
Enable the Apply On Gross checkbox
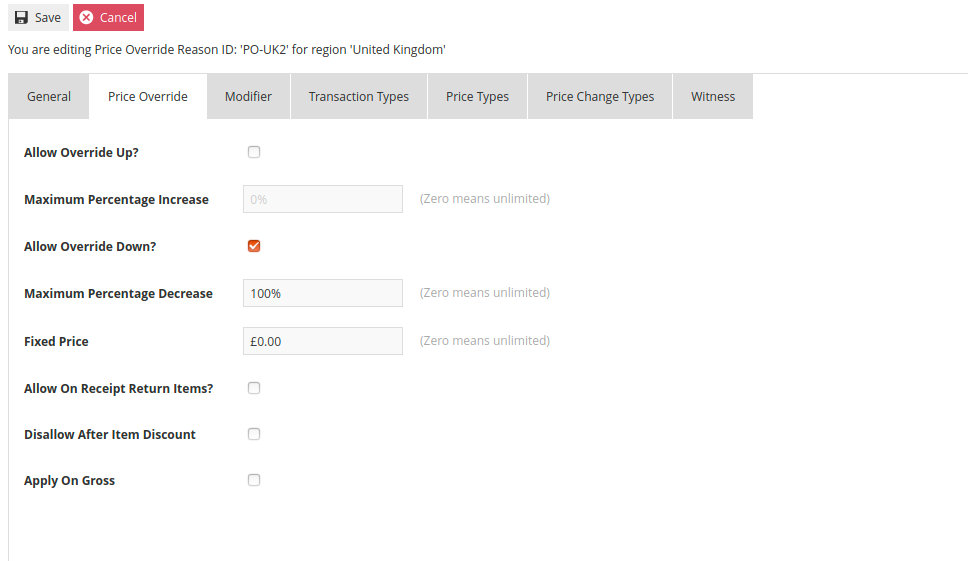pos(254,480)
